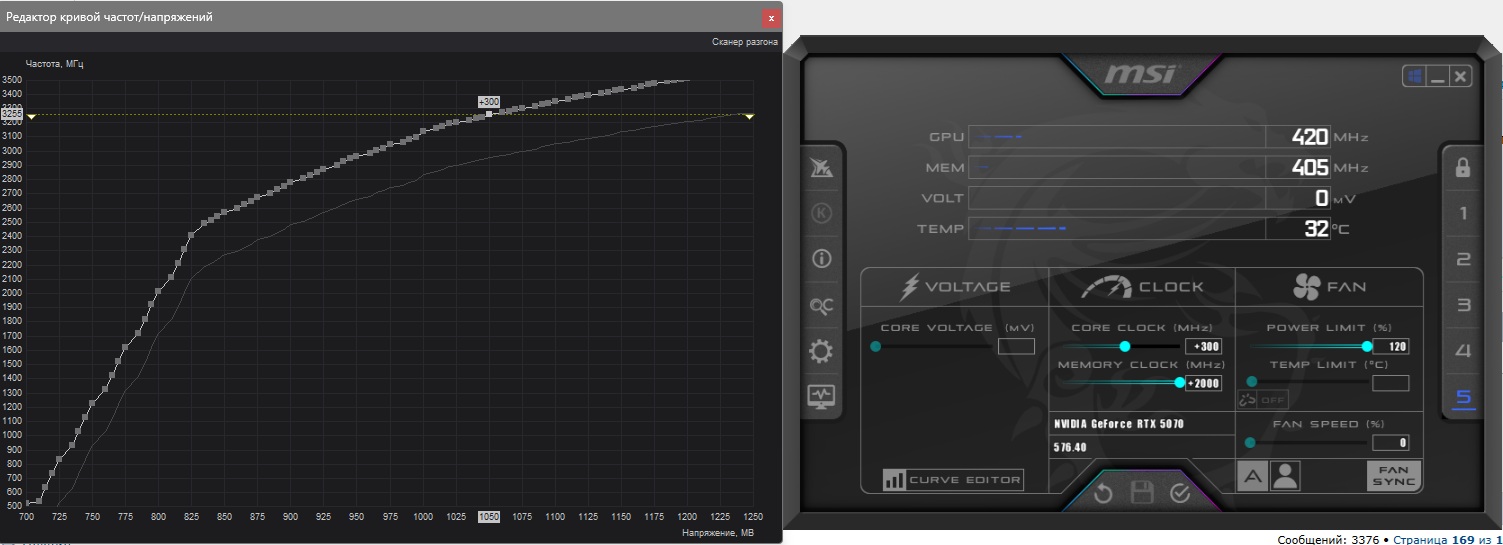Minimize the MSI Afterburner window
Image resolution: width=1503 pixels, height=545 pixels.
coord(1437,76)
